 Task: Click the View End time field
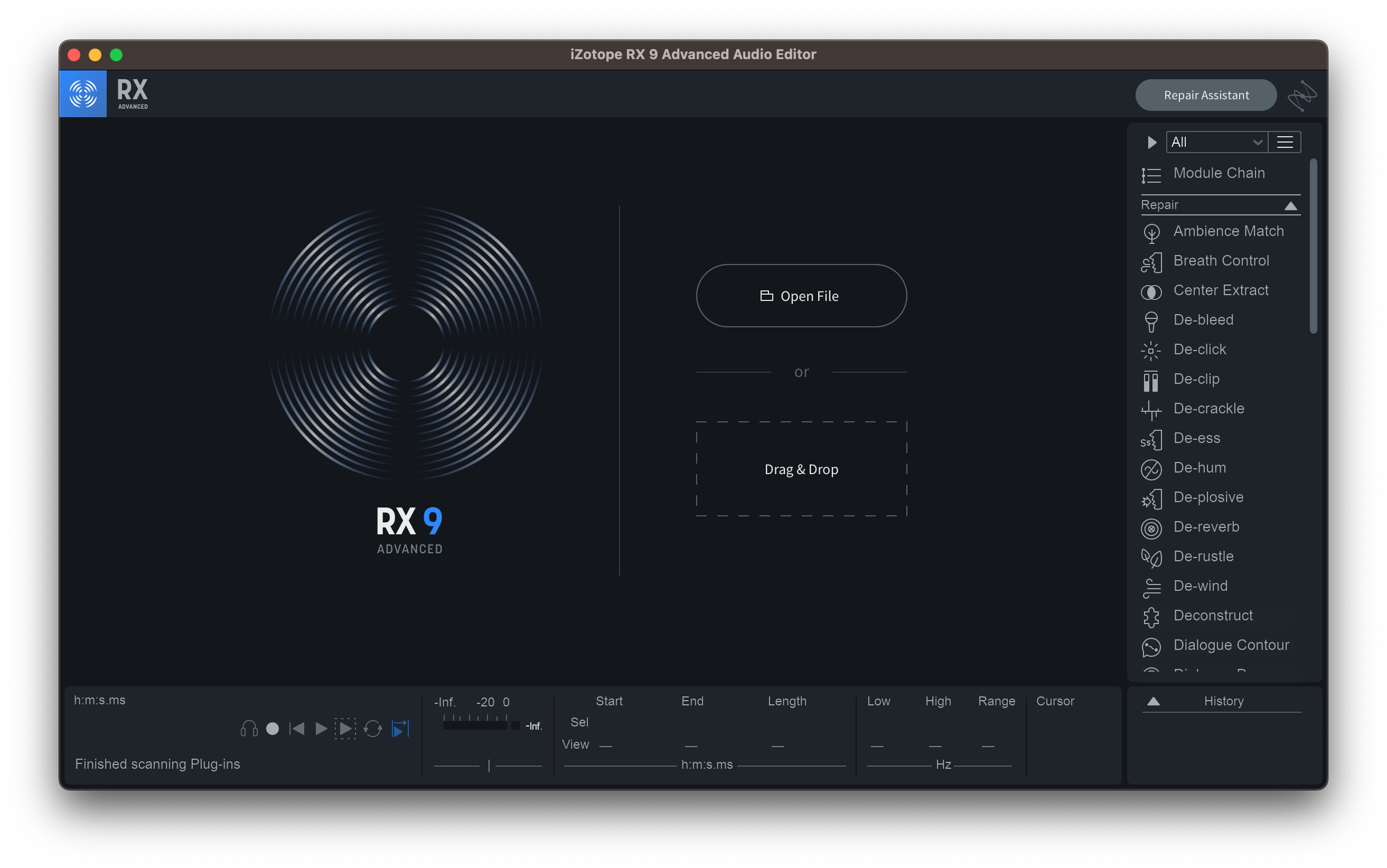coord(691,745)
